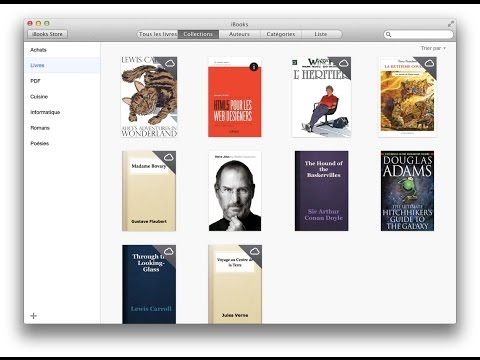Open the iBooks Store button
Image resolution: width=480 pixels, height=360 pixels.
(x=47, y=34)
